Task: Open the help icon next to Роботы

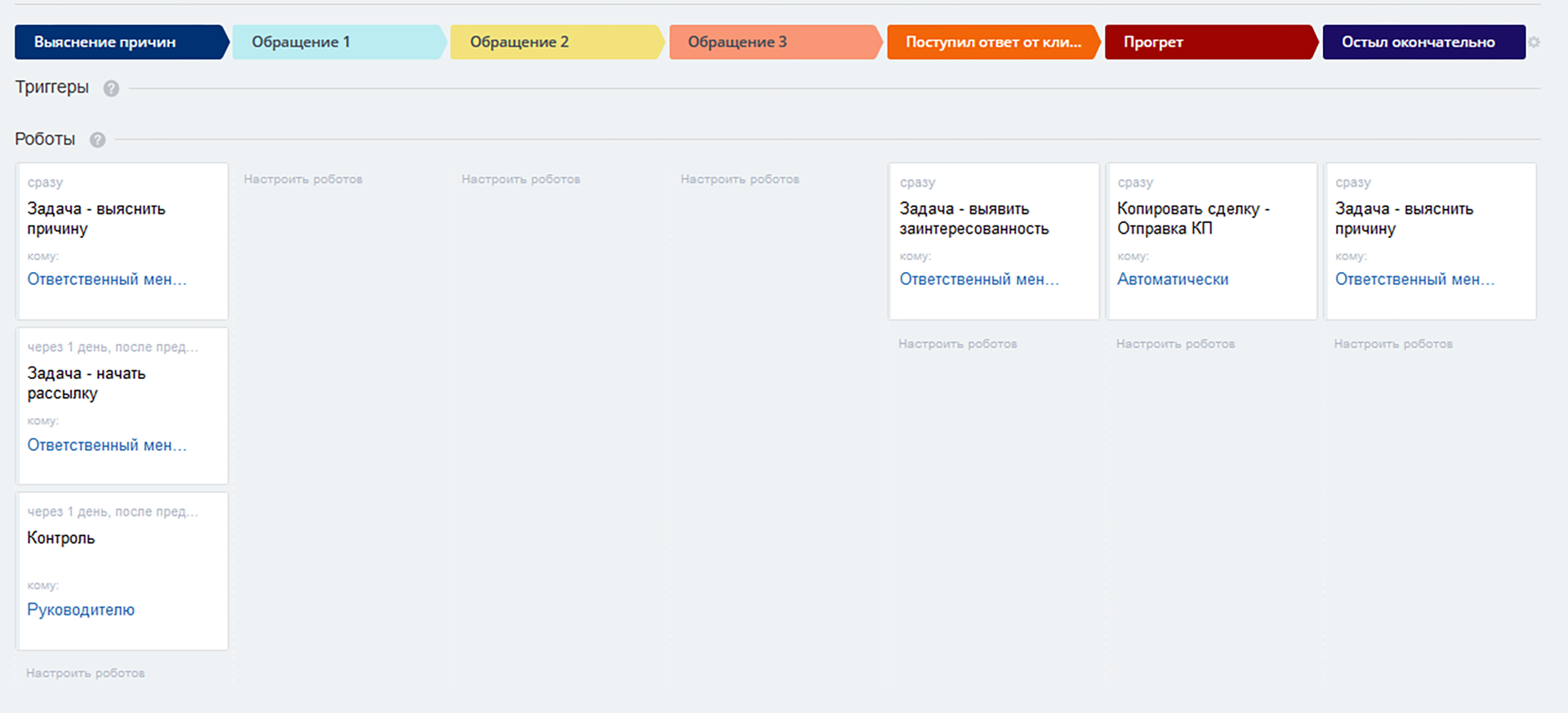Action: tap(97, 140)
